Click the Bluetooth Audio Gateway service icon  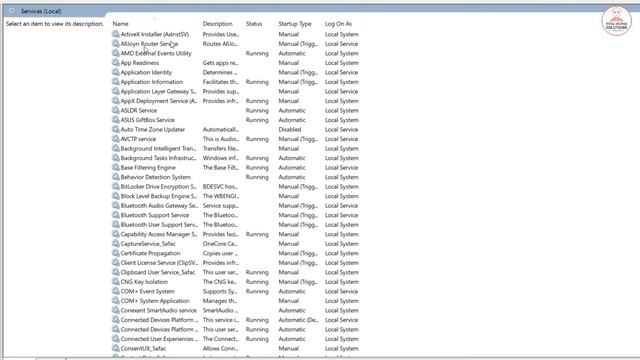pos(116,205)
